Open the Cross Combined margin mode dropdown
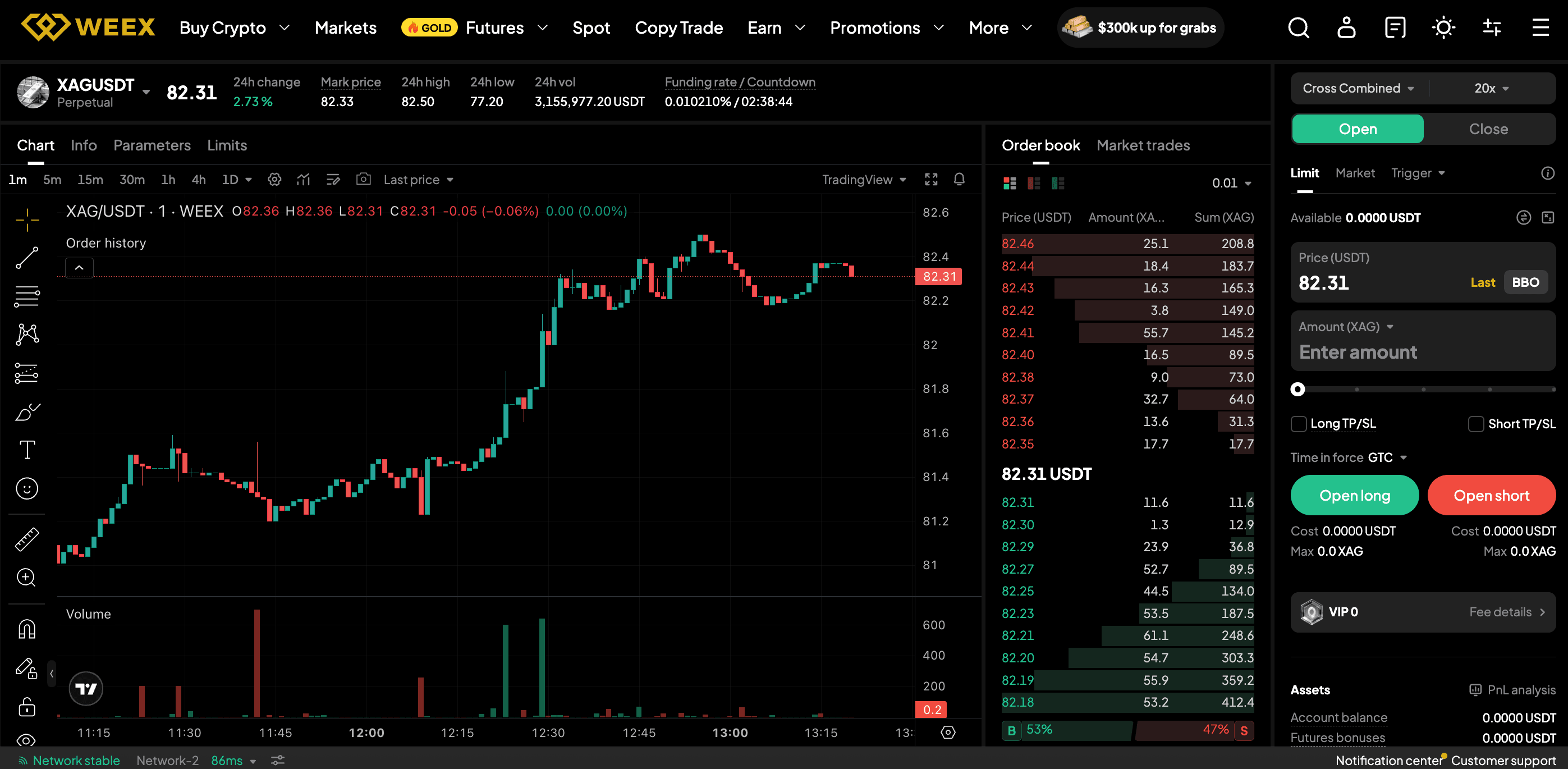1568x769 pixels. click(1358, 88)
